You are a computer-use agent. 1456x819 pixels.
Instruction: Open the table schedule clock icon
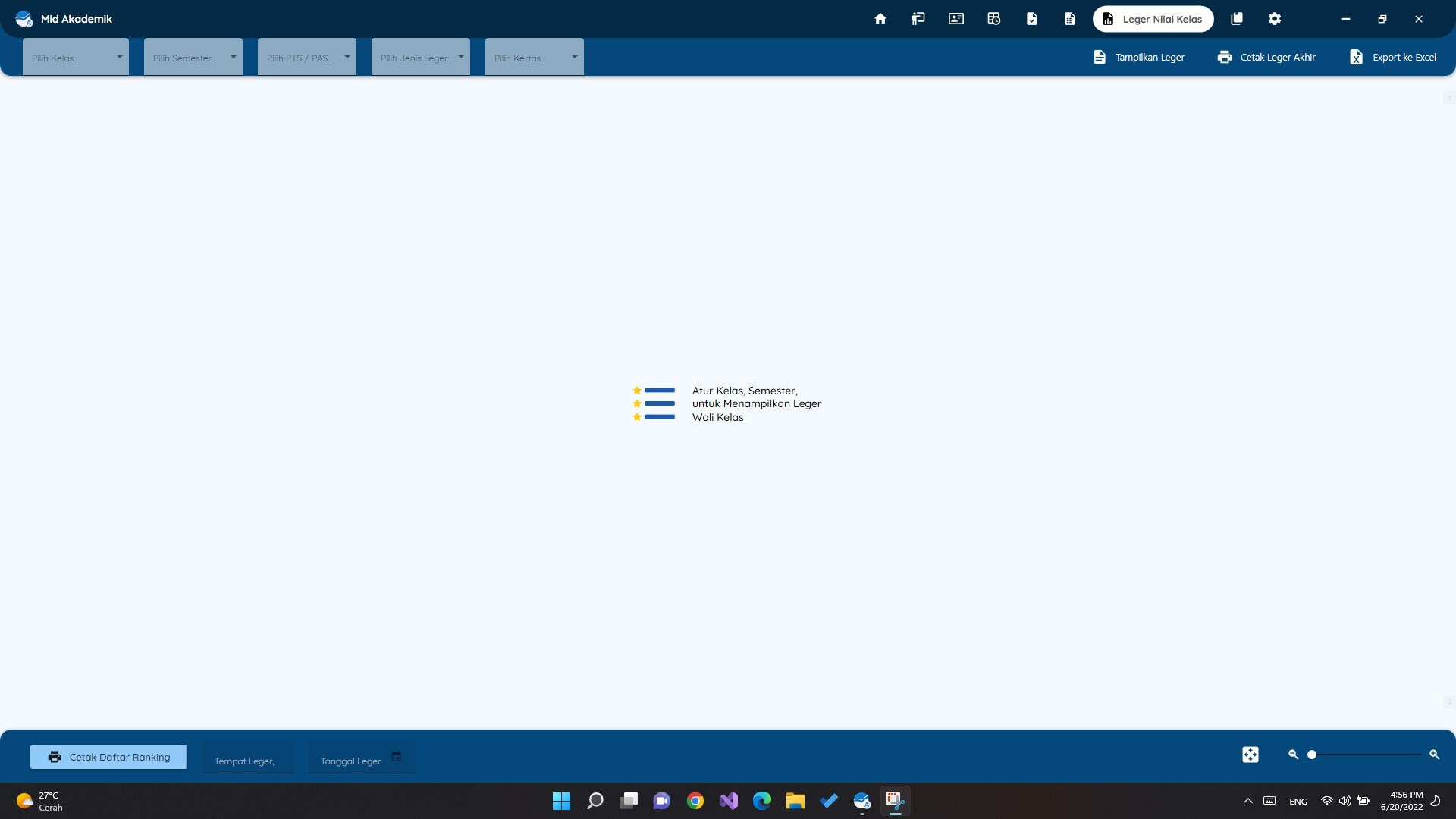[993, 19]
